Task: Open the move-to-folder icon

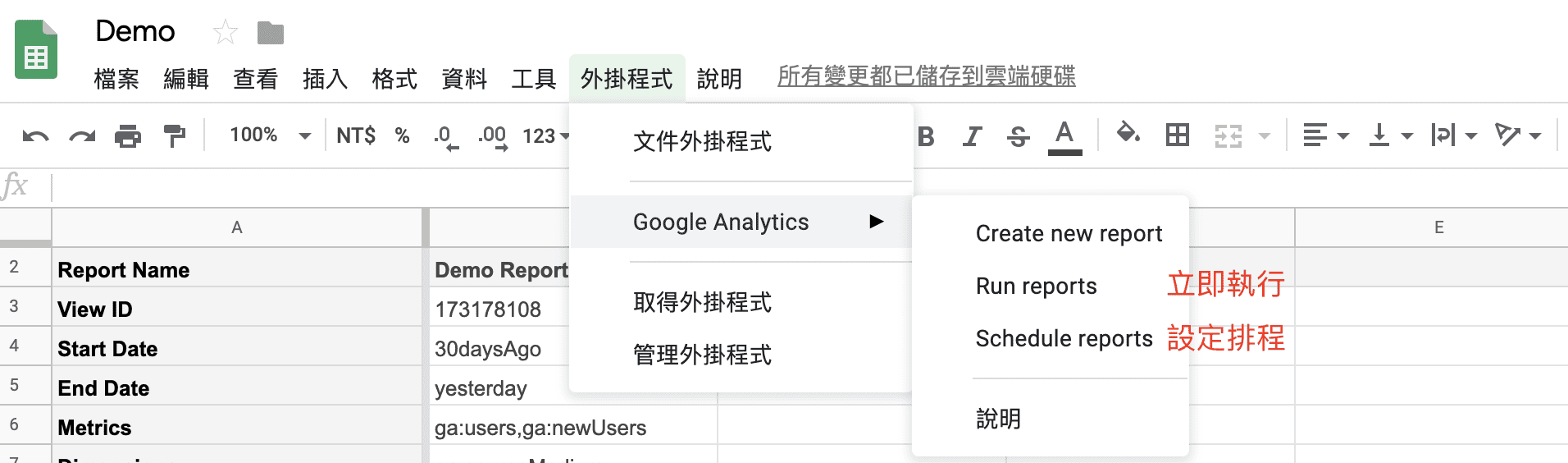Action: [x=270, y=33]
